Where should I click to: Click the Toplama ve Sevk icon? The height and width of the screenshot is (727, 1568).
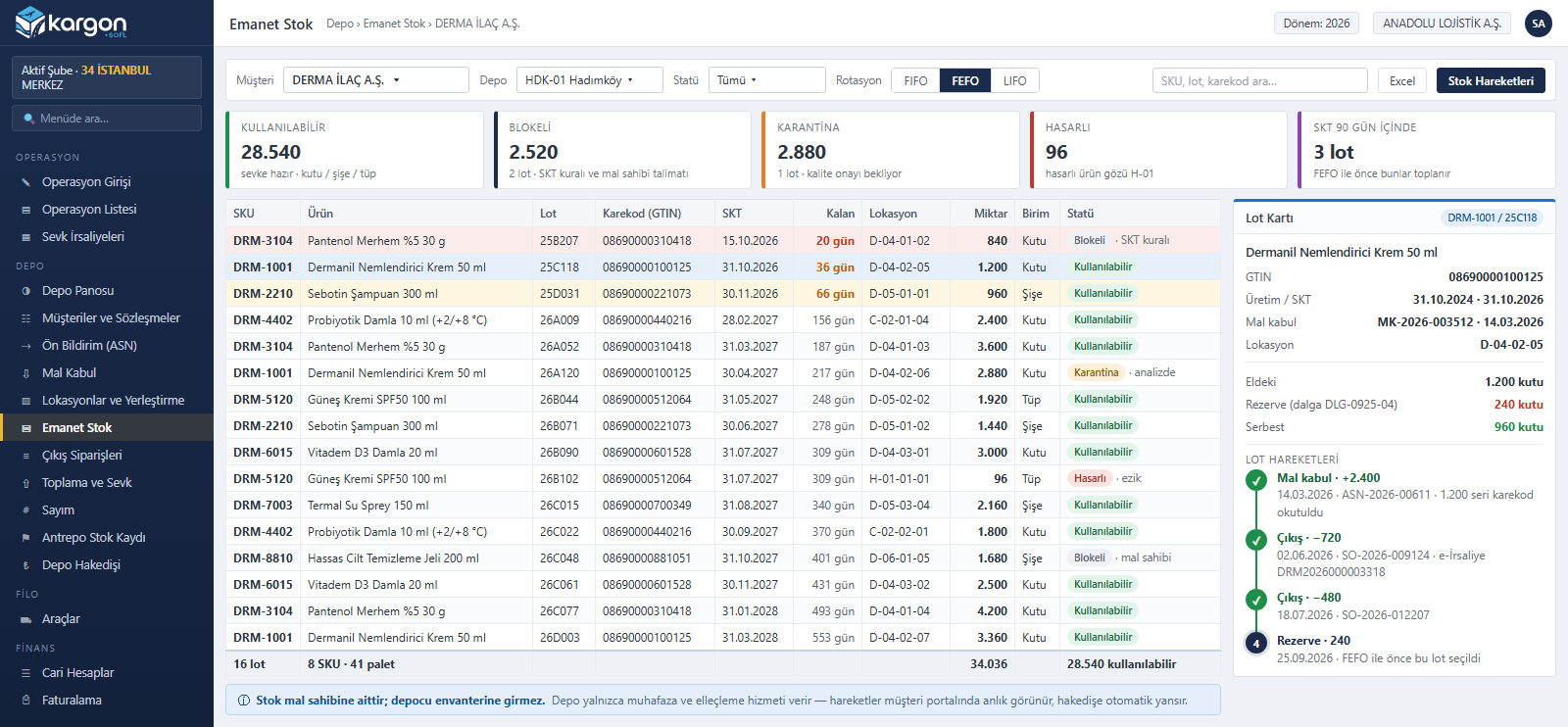pos(26,483)
